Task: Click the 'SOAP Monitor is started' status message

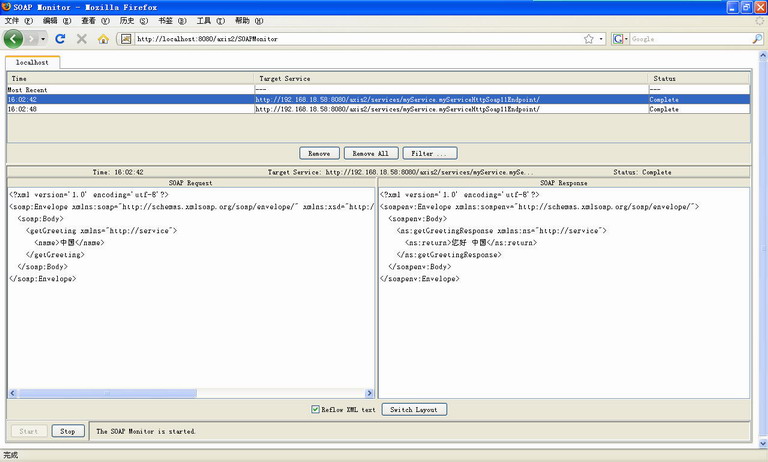Action: [x=146, y=431]
